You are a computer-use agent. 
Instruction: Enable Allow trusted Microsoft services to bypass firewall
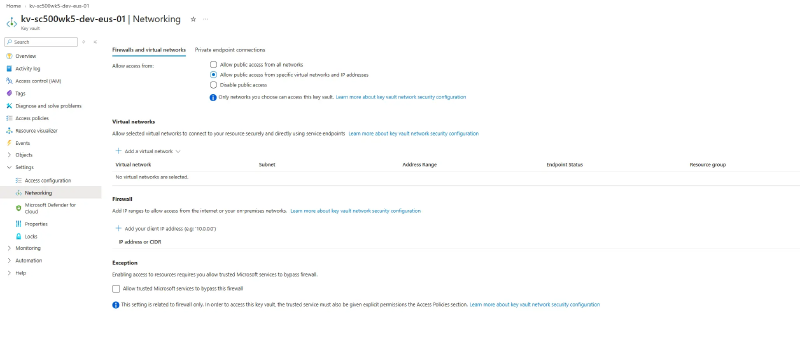point(116,289)
